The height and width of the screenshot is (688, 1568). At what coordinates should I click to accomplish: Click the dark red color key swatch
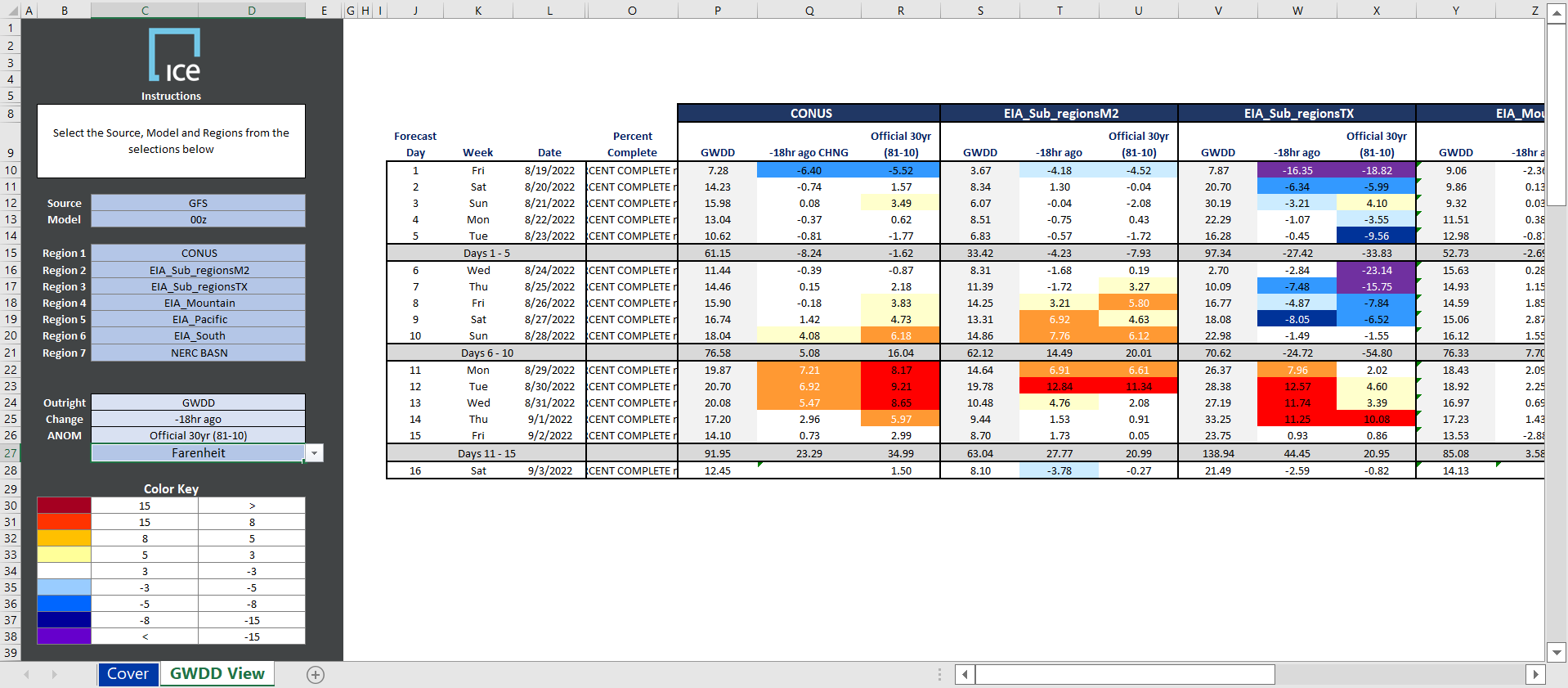pyautogui.click(x=64, y=506)
